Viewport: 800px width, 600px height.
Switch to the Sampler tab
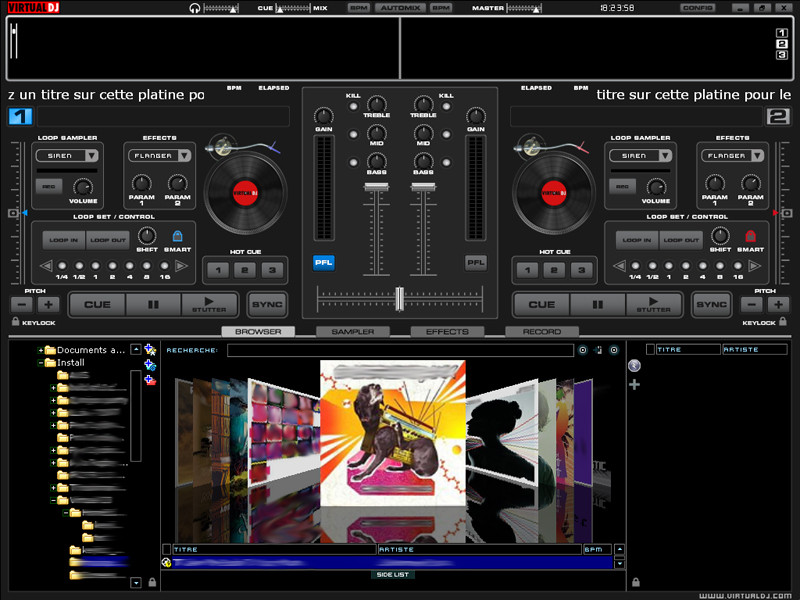point(353,332)
